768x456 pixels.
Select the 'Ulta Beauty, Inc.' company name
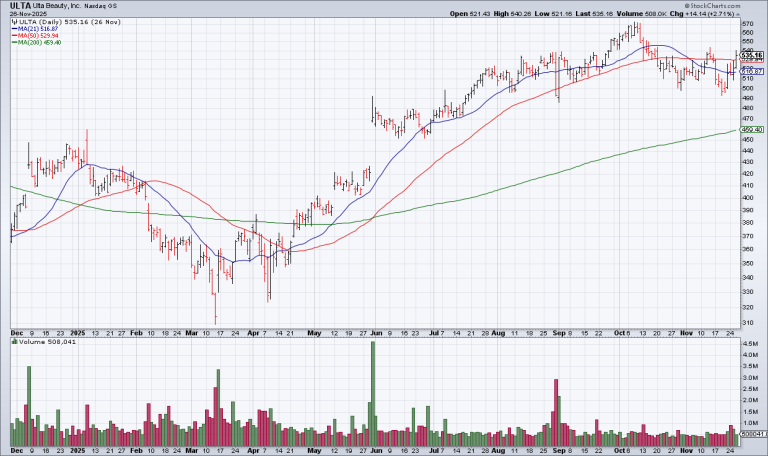coord(55,6)
